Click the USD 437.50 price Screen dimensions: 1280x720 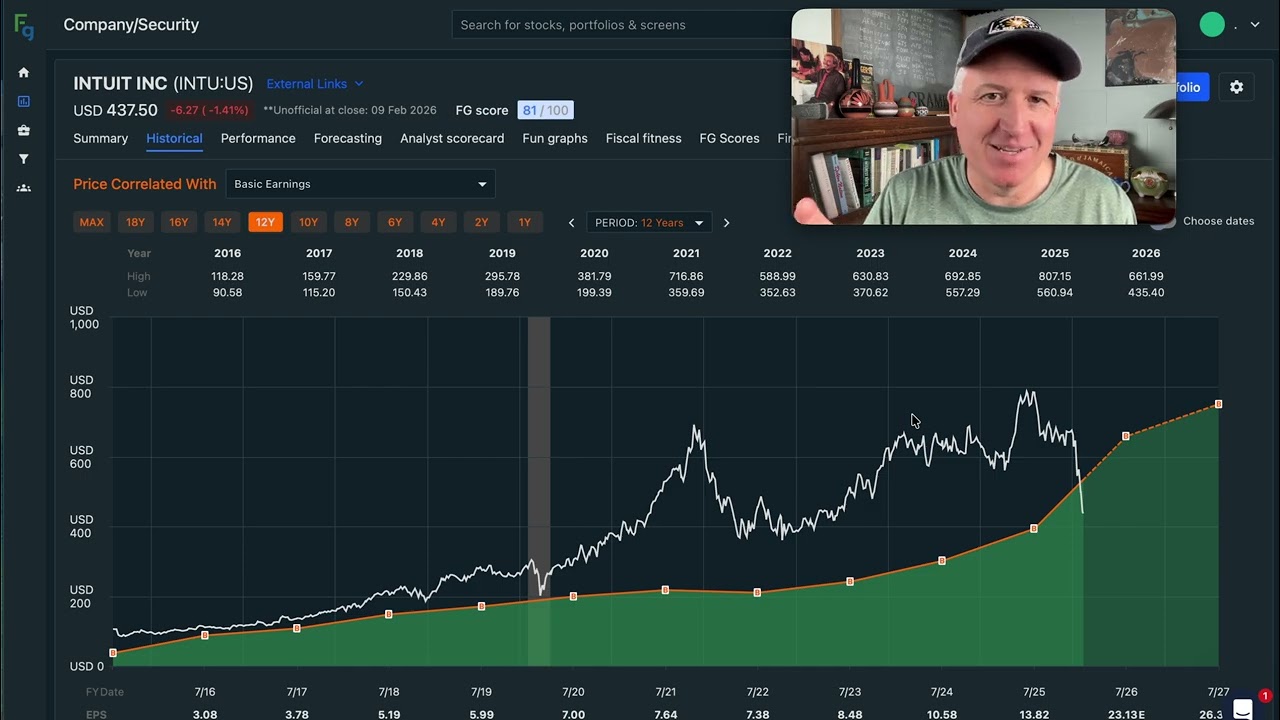115,111
